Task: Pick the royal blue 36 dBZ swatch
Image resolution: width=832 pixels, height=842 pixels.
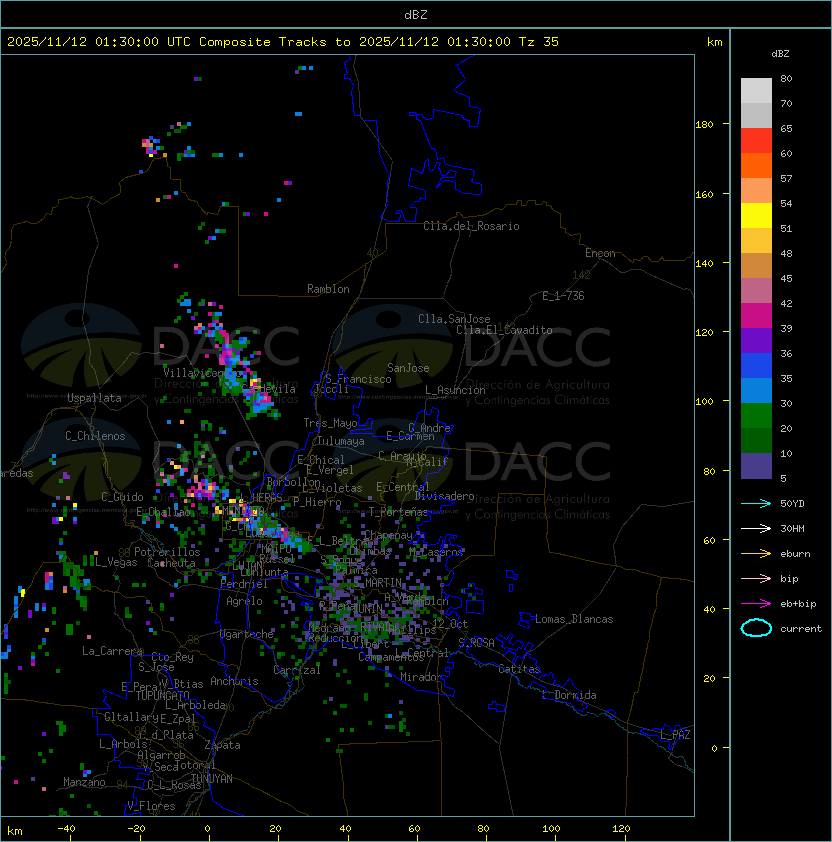Action: [756, 366]
